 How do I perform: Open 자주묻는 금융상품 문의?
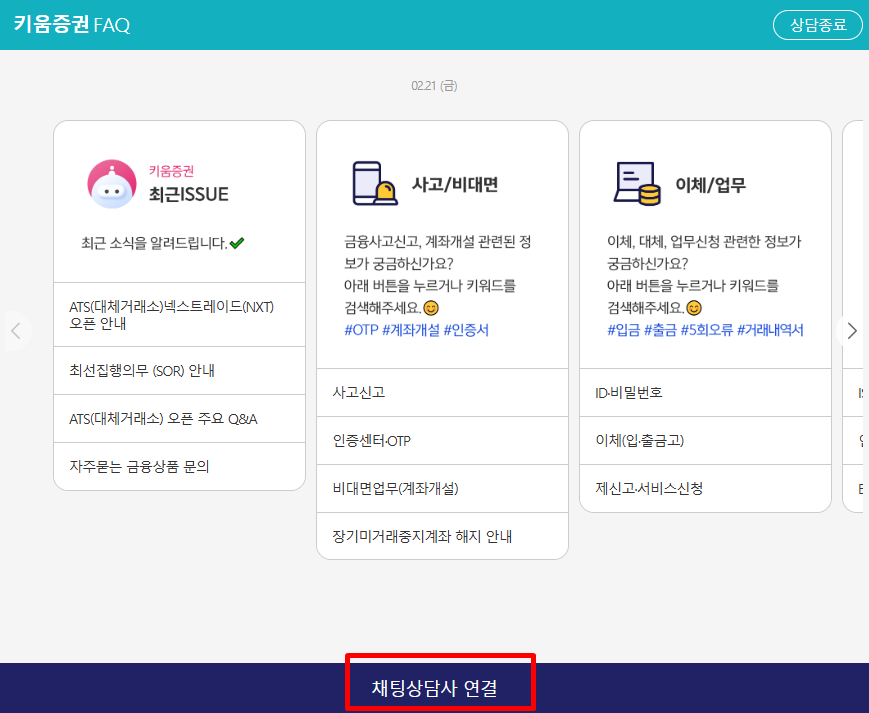180,466
